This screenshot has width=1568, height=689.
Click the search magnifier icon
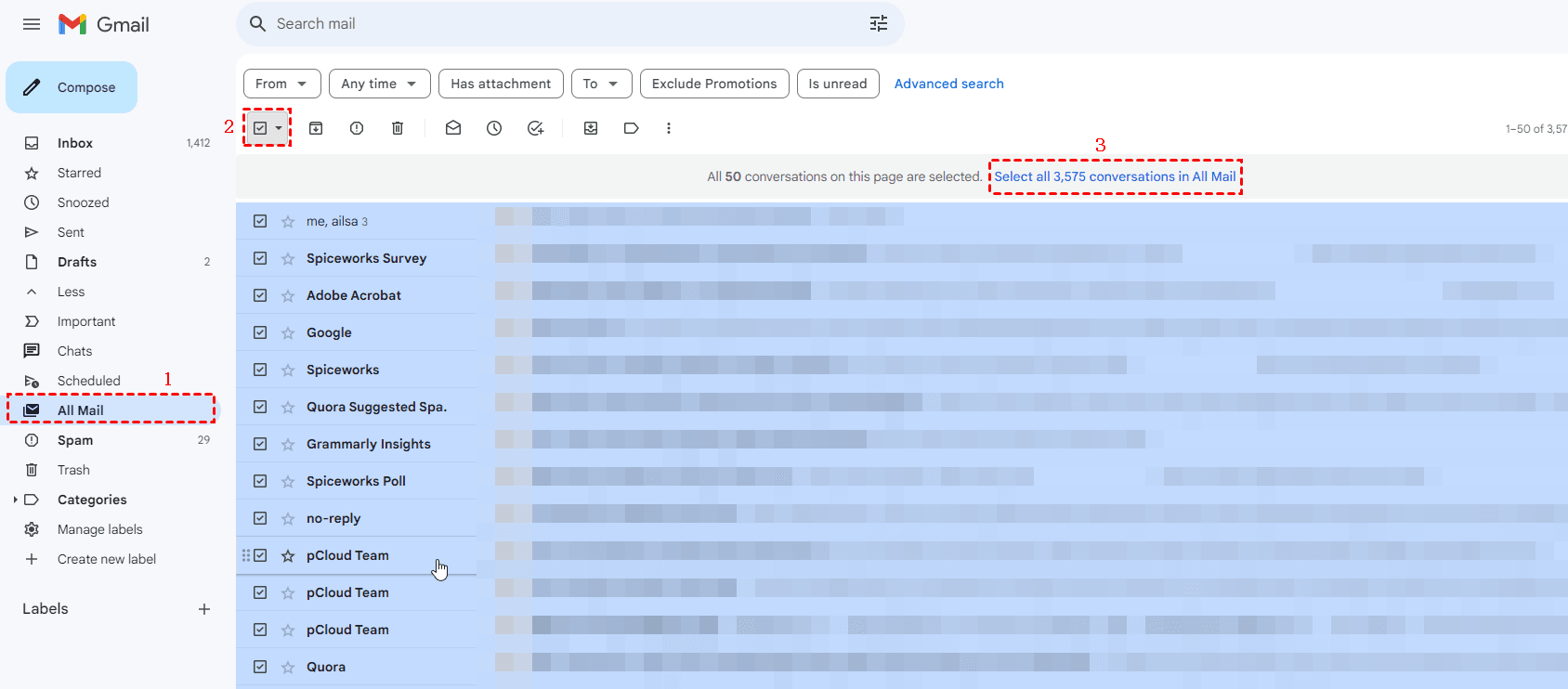[x=258, y=24]
